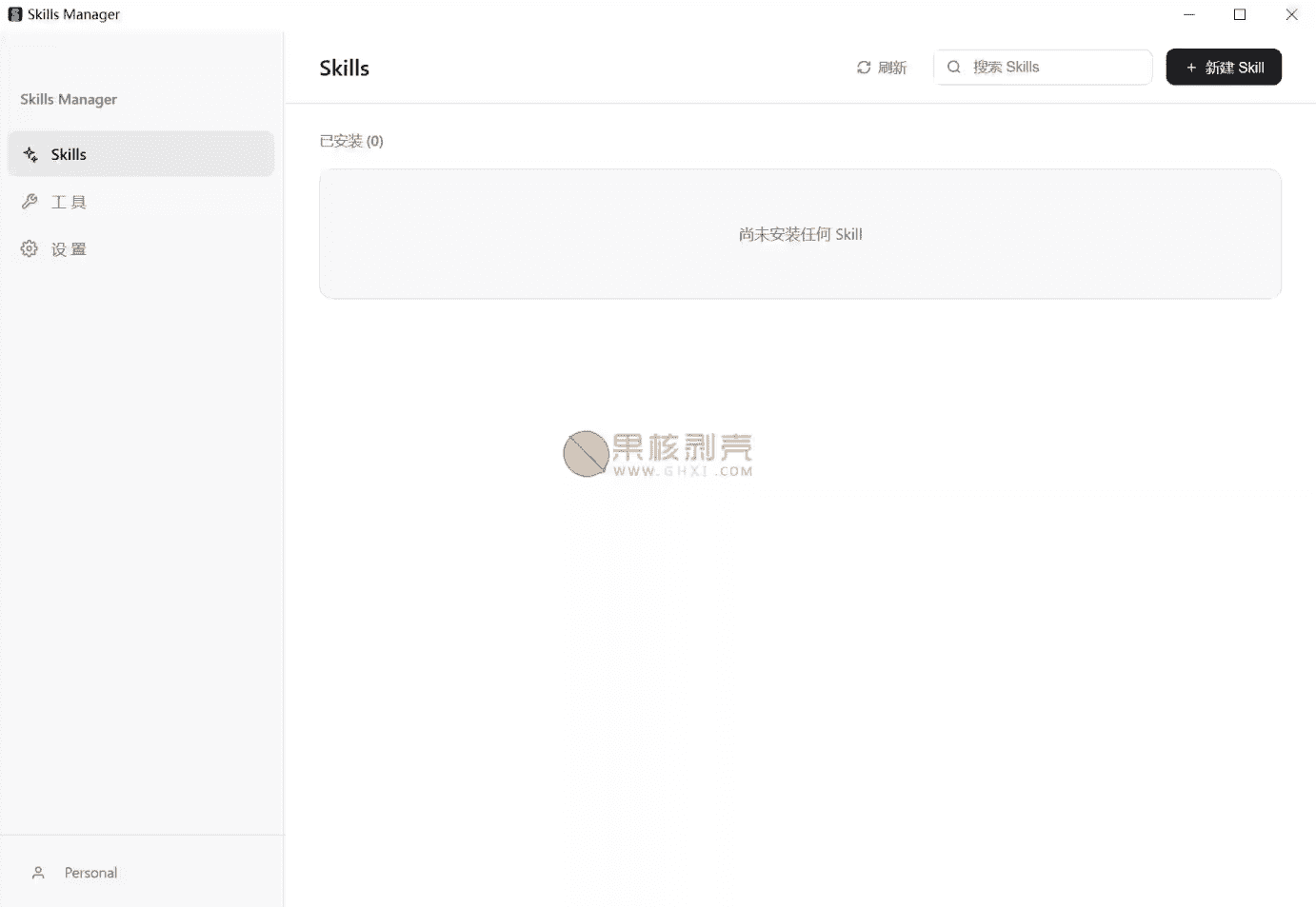The image size is (1316, 907).
Task: Click the 尚未安装任何 Skill empty panel
Action: (800, 233)
